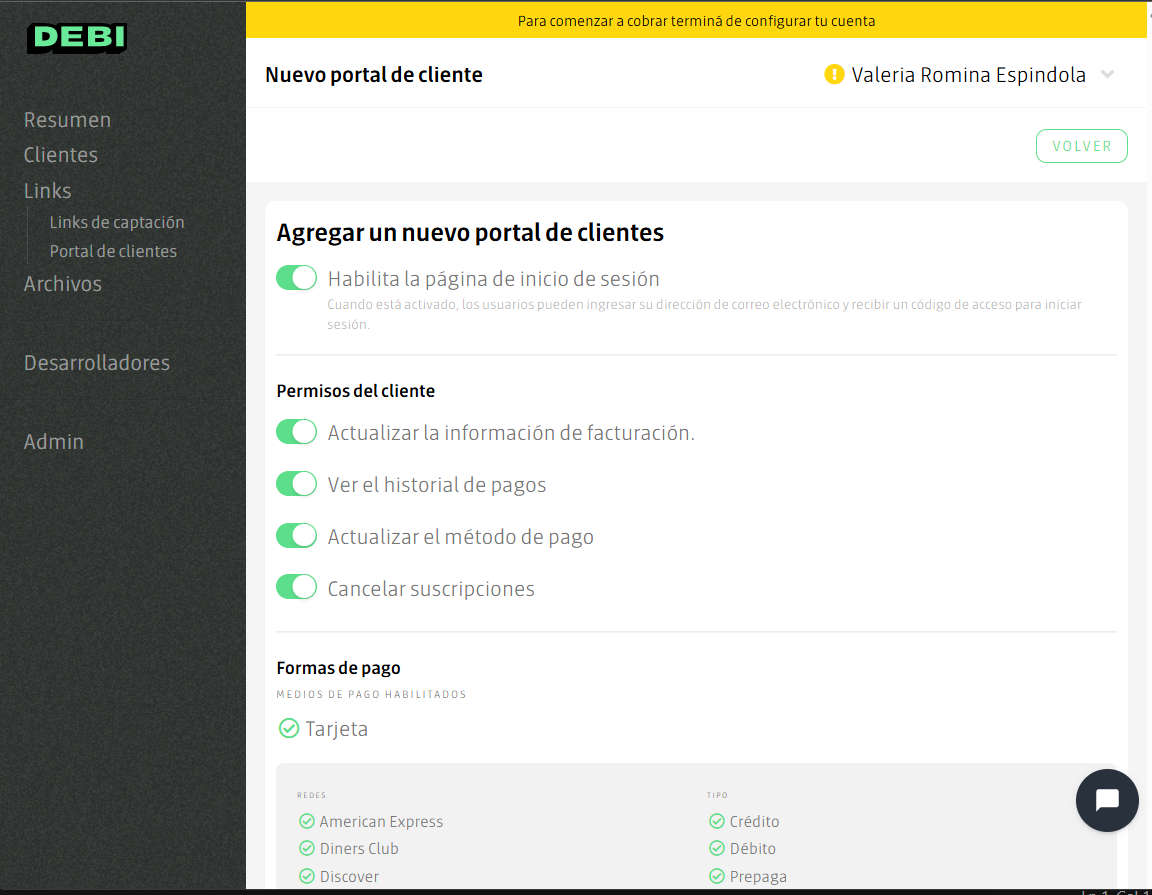Click the VOLVER button

click(x=1081, y=145)
